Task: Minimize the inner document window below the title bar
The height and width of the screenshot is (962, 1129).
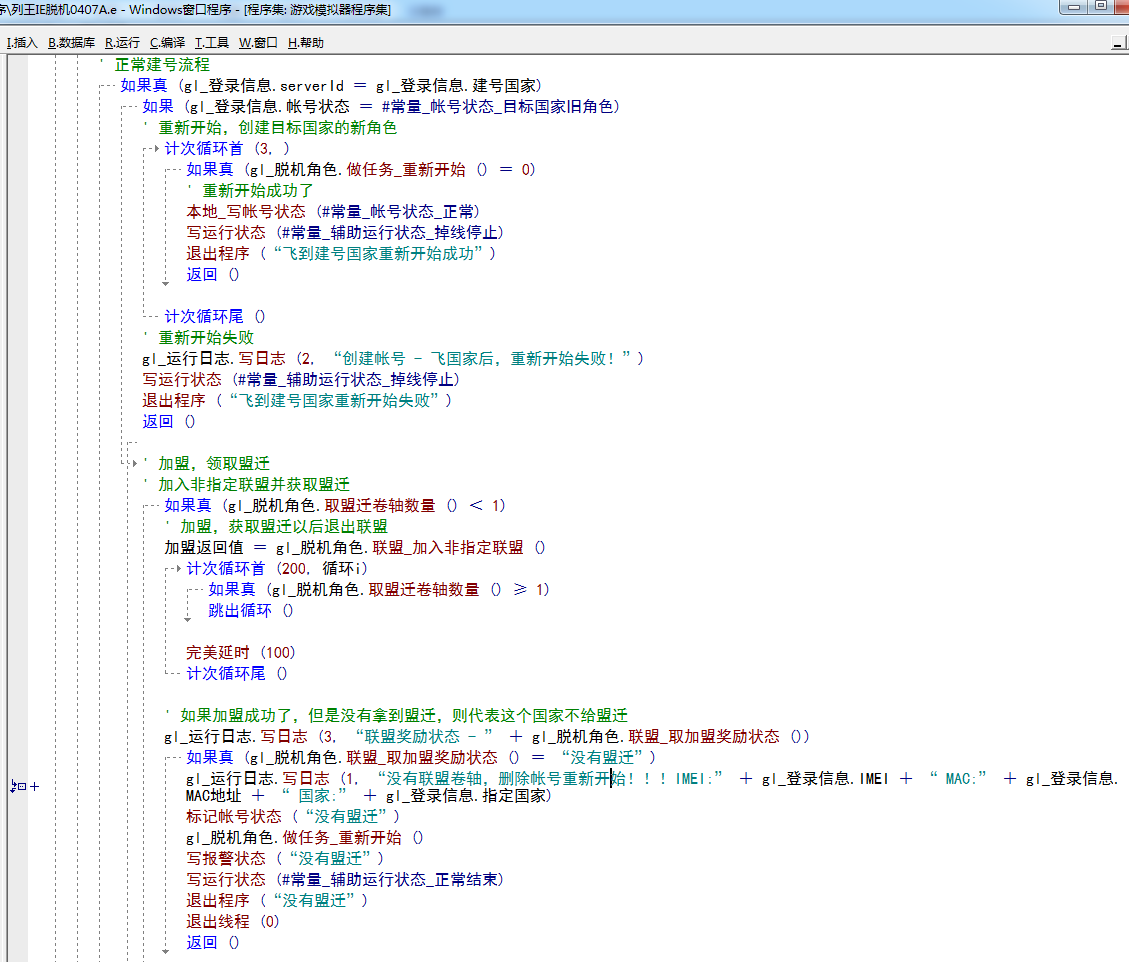Action: point(1118,43)
